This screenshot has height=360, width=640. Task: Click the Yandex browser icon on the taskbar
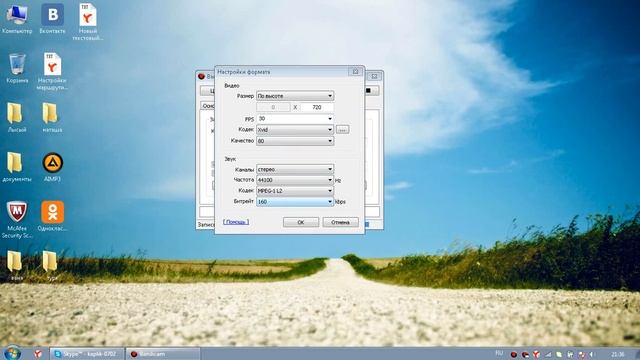point(38,353)
